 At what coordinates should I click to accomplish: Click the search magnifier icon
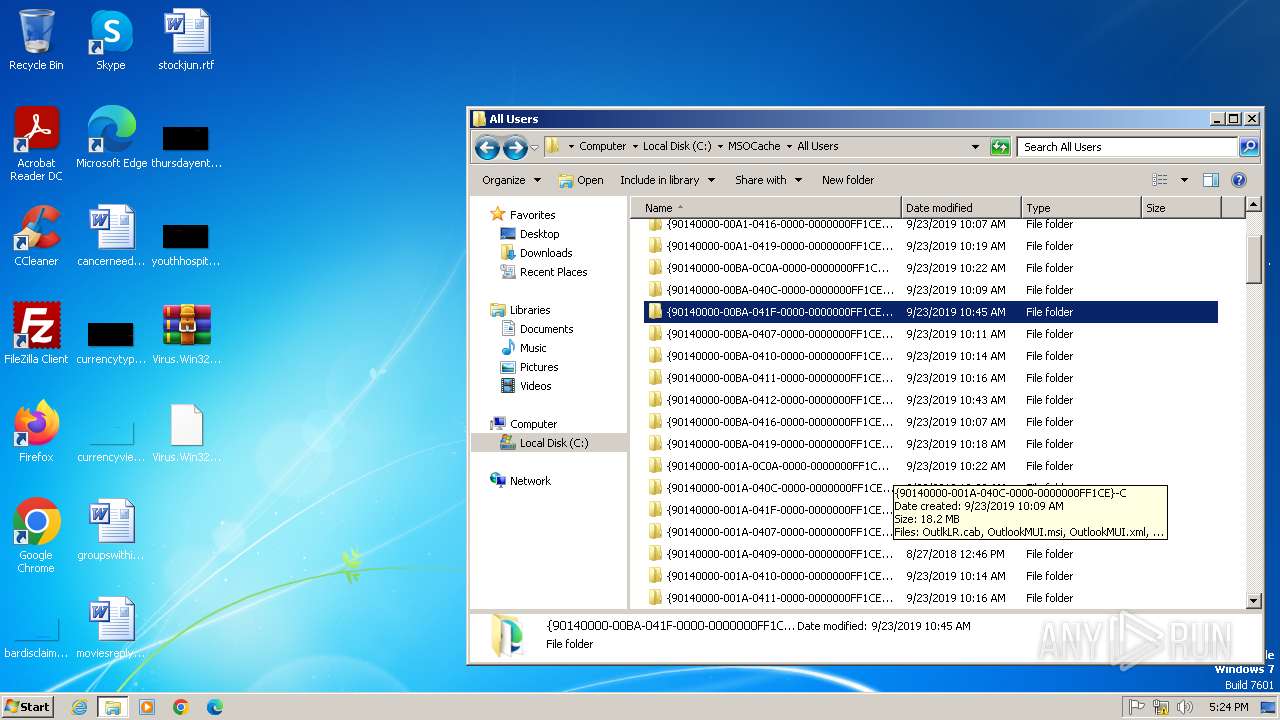click(x=1248, y=147)
